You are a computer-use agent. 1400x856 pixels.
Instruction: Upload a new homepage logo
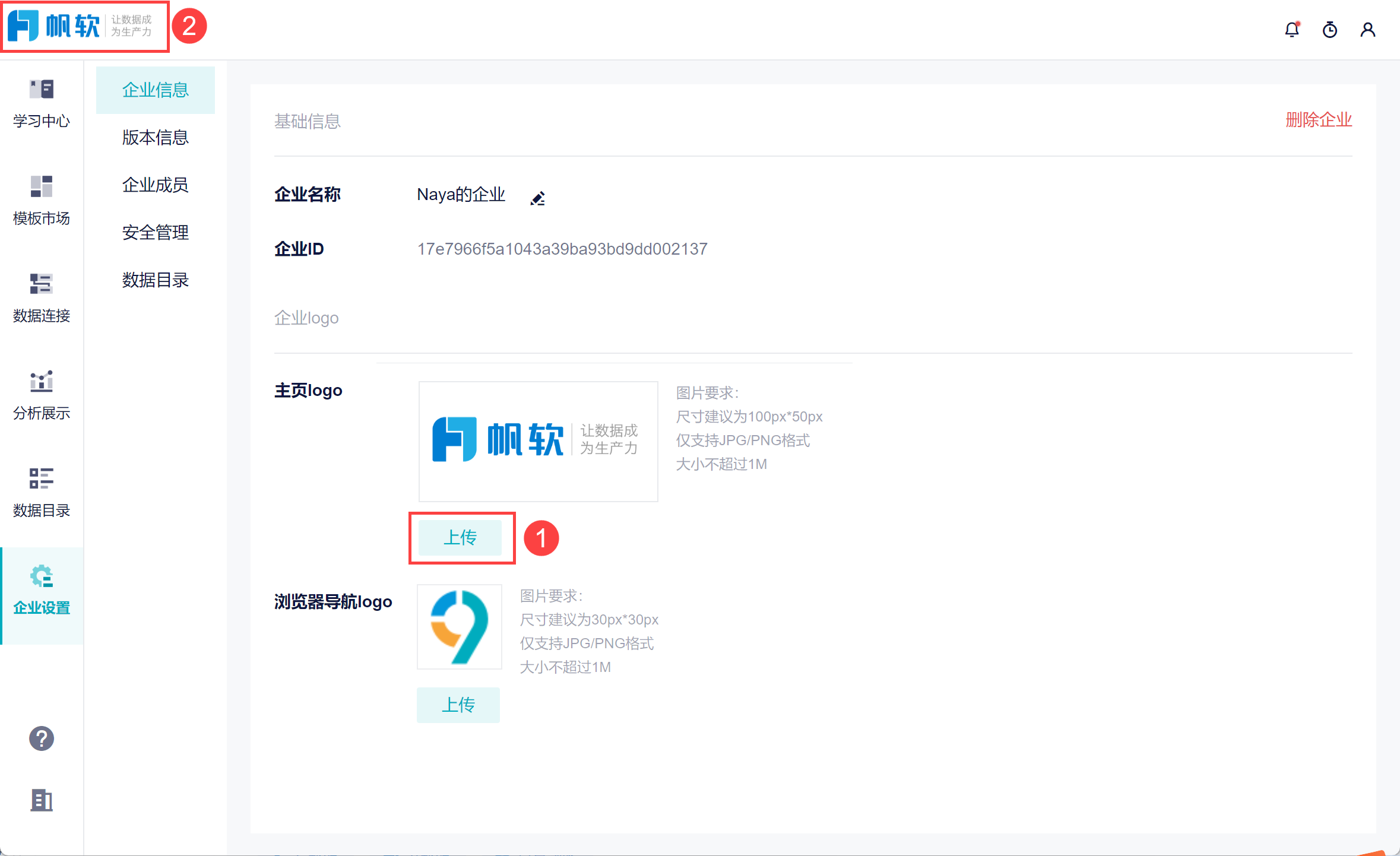(x=460, y=538)
